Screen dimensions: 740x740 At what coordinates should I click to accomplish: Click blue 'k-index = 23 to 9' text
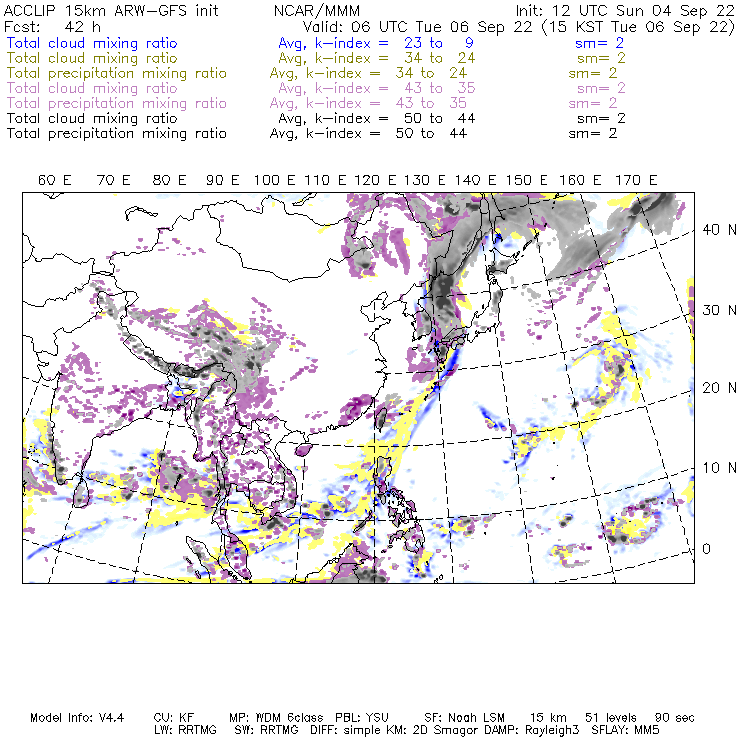[394, 43]
